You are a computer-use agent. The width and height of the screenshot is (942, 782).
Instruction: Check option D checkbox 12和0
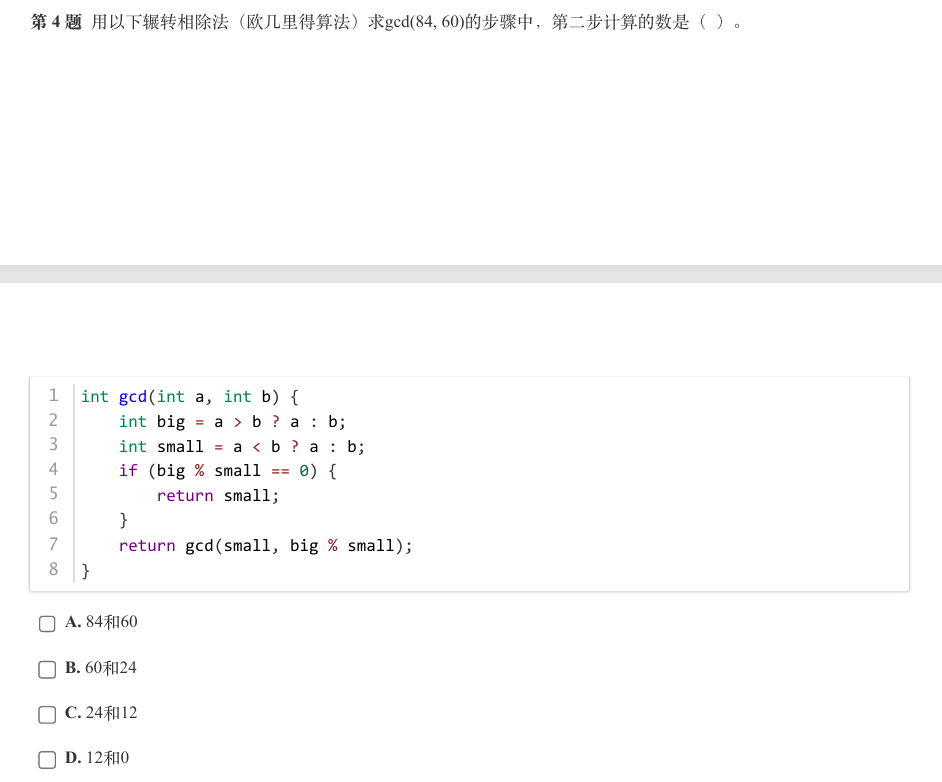point(47,759)
